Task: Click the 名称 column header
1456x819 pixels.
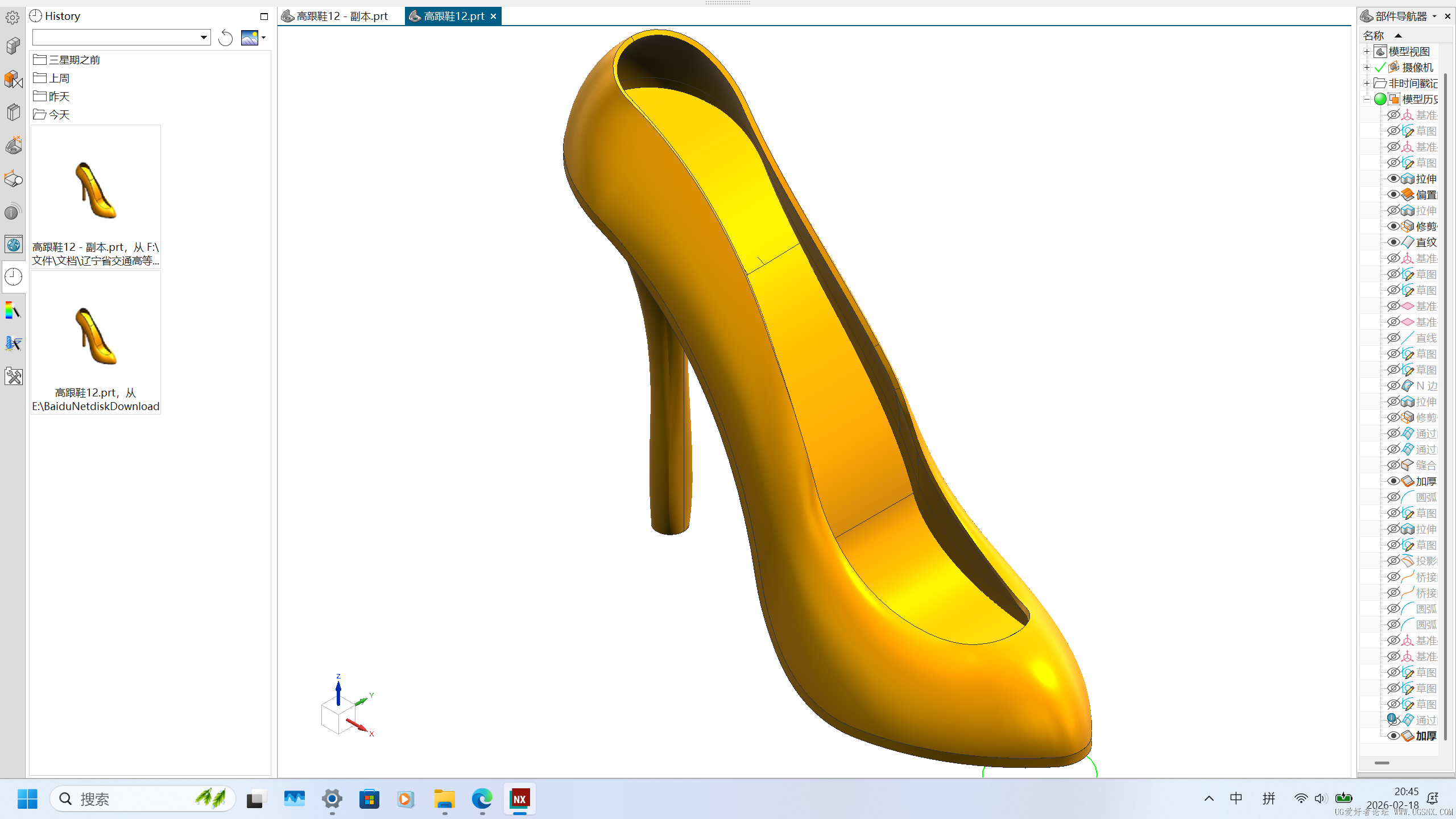Action: click(1374, 35)
